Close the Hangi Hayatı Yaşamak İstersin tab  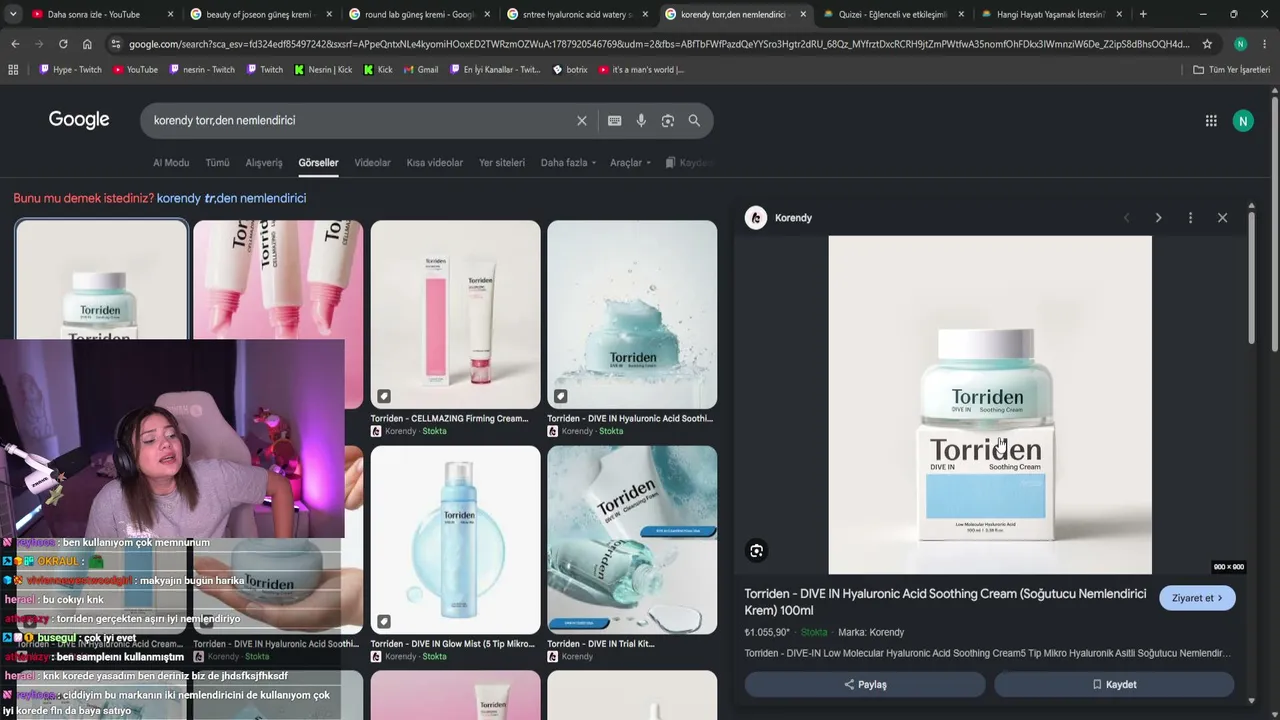coord(1119,15)
